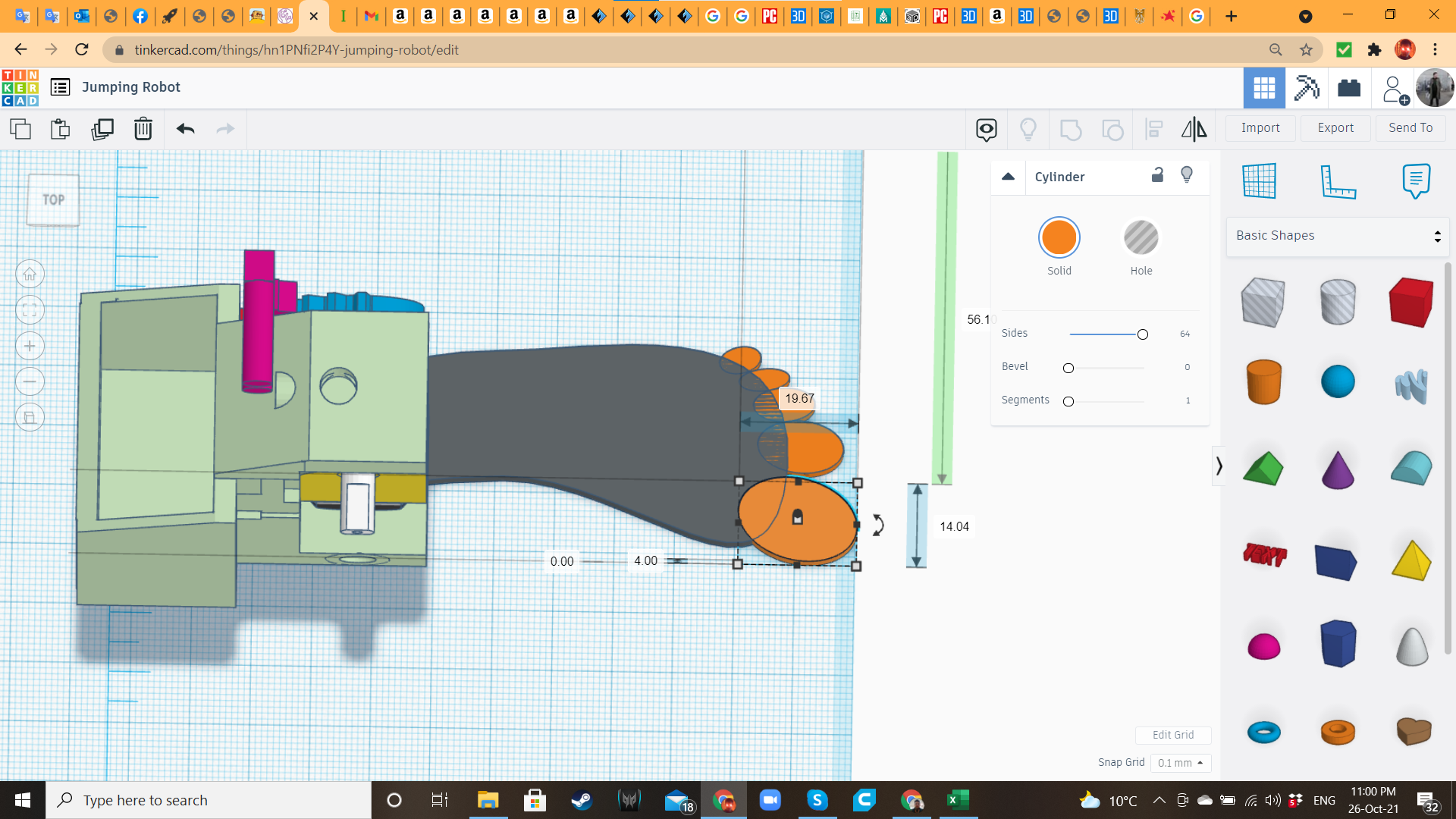Set shape to Solid mode
This screenshot has width=1456, height=819.
tap(1059, 238)
